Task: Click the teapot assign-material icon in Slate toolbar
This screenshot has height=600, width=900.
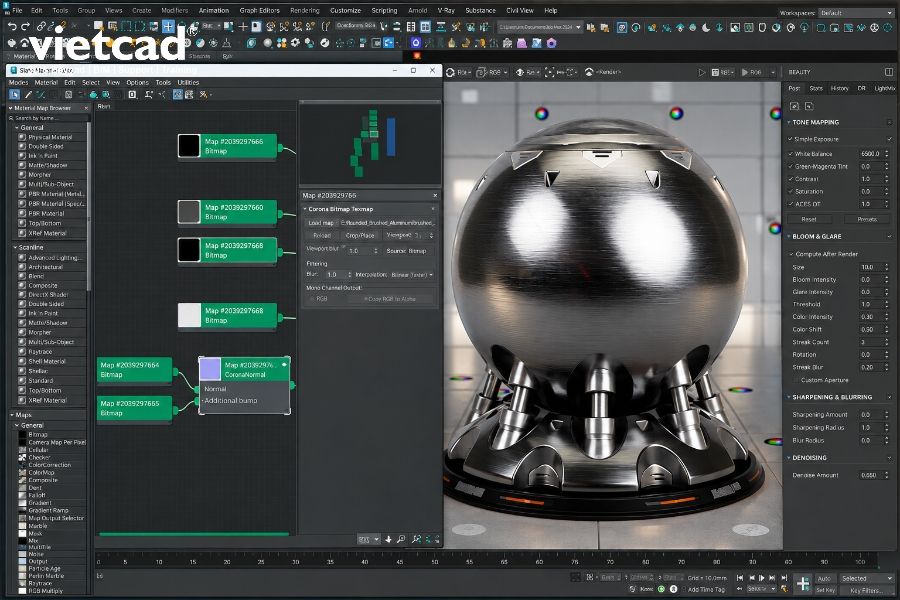Action: coord(94,94)
